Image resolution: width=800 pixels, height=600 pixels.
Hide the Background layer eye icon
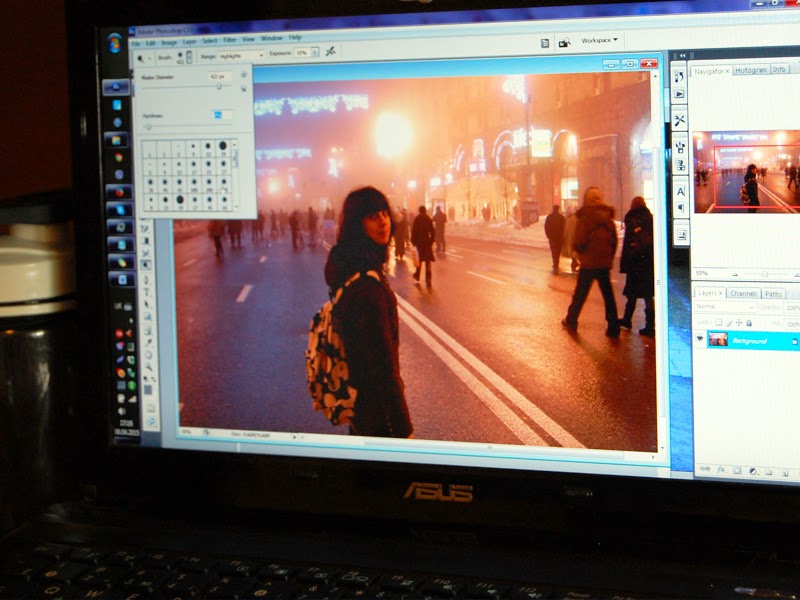tap(699, 339)
